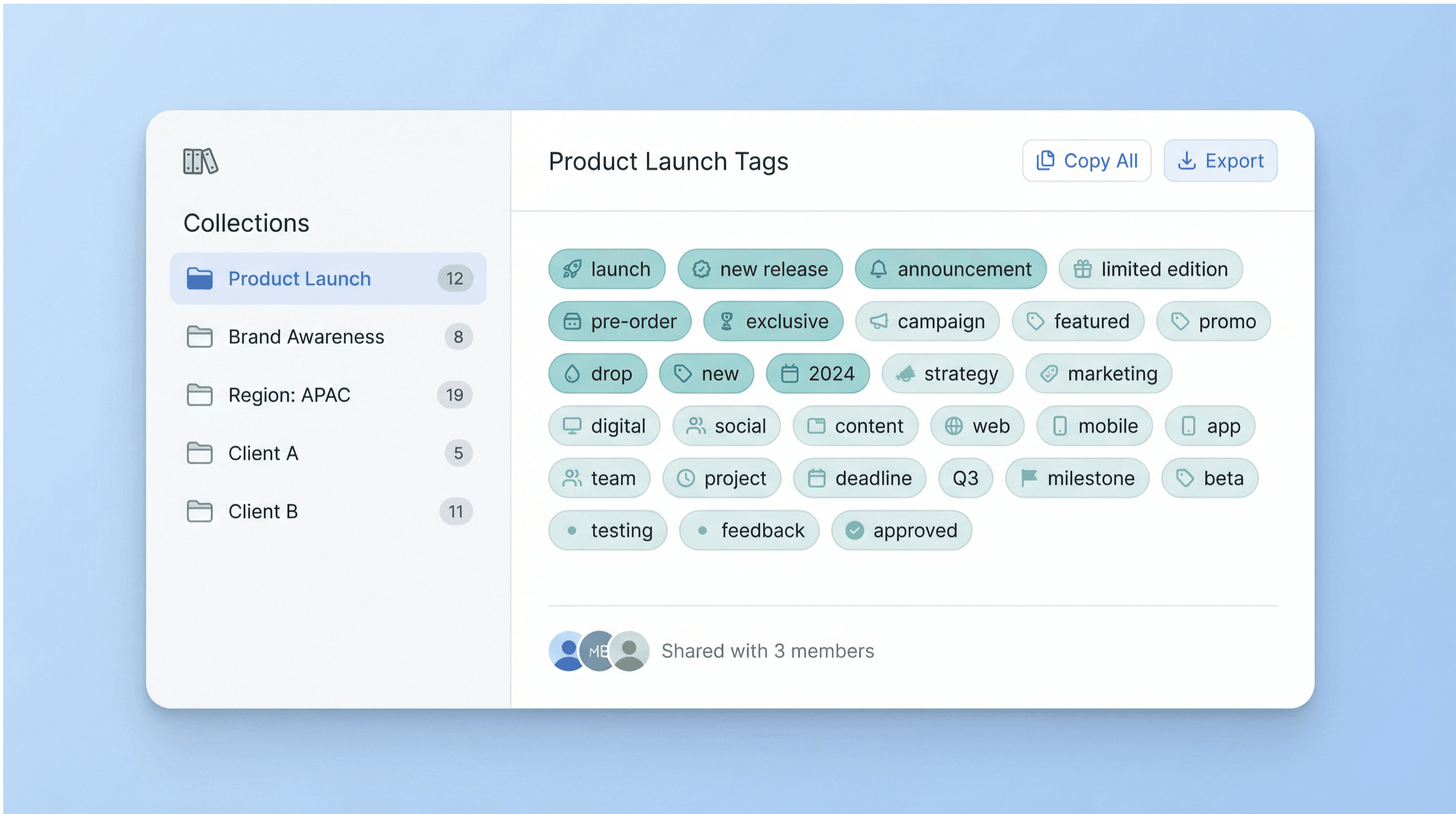Toggle the exclusive tag selection
The image size is (1456, 814).
click(x=773, y=322)
